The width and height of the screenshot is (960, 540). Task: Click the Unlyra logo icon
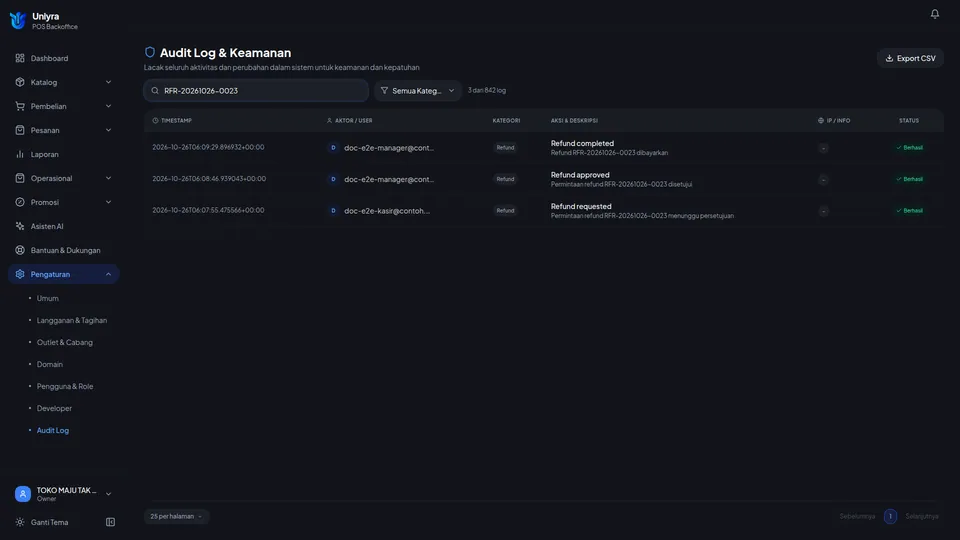(18, 21)
